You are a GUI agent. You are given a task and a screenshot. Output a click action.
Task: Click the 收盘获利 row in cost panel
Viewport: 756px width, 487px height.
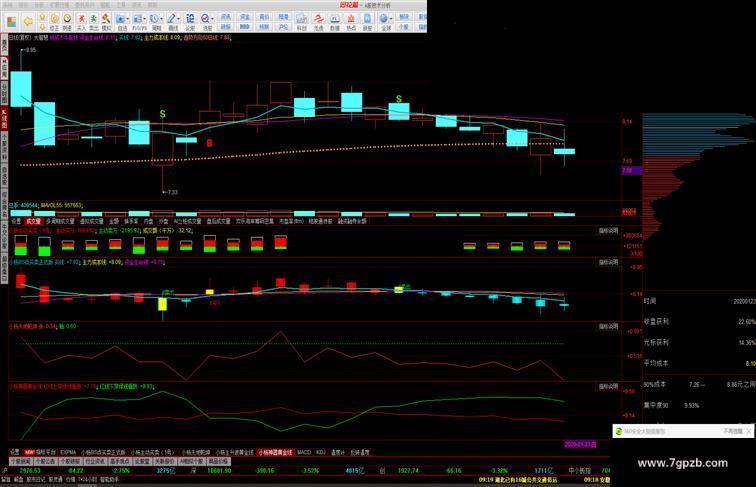pyautogui.click(x=700, y=321)
